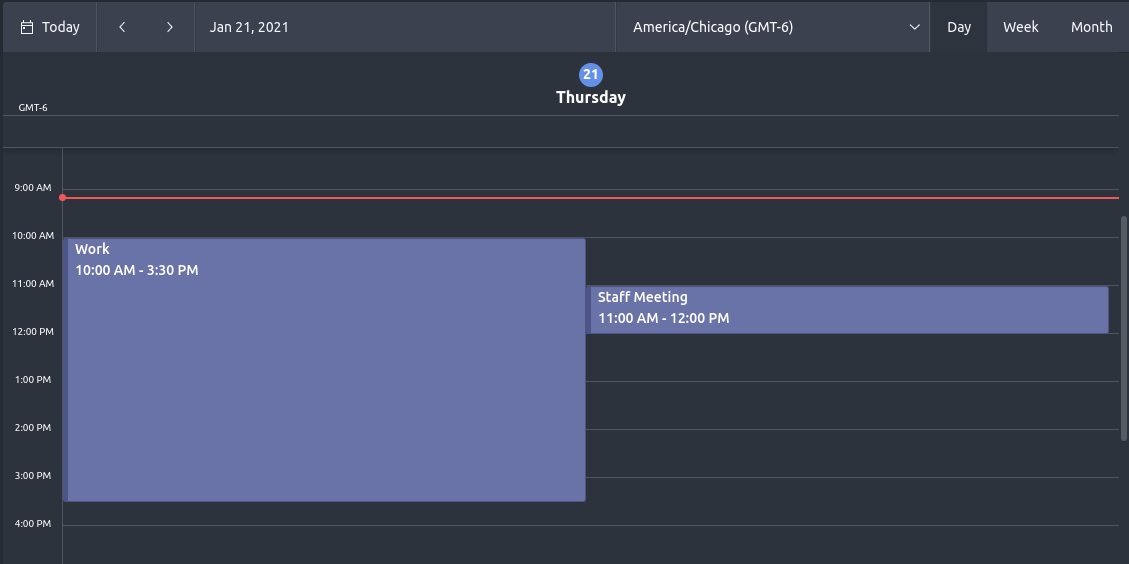The image size is (1129, 564).
Task: Switch to the Week view tab
Action: point(1020,27)
